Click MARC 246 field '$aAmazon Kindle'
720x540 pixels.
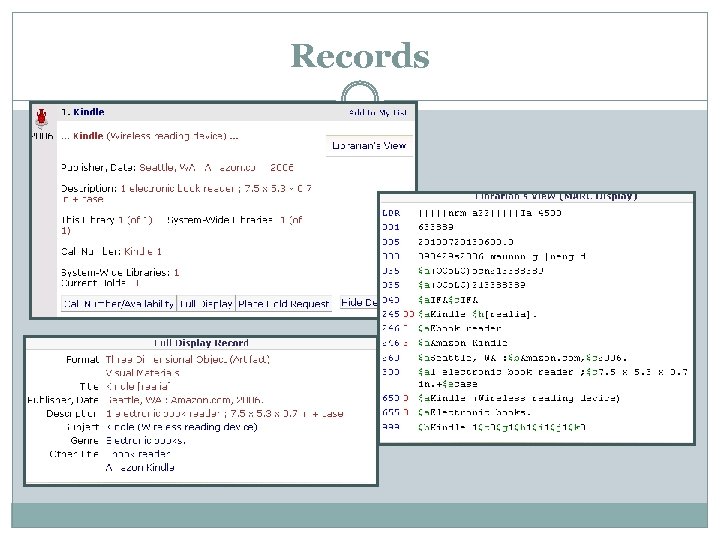pyautogui.click(x=463, y=343)
